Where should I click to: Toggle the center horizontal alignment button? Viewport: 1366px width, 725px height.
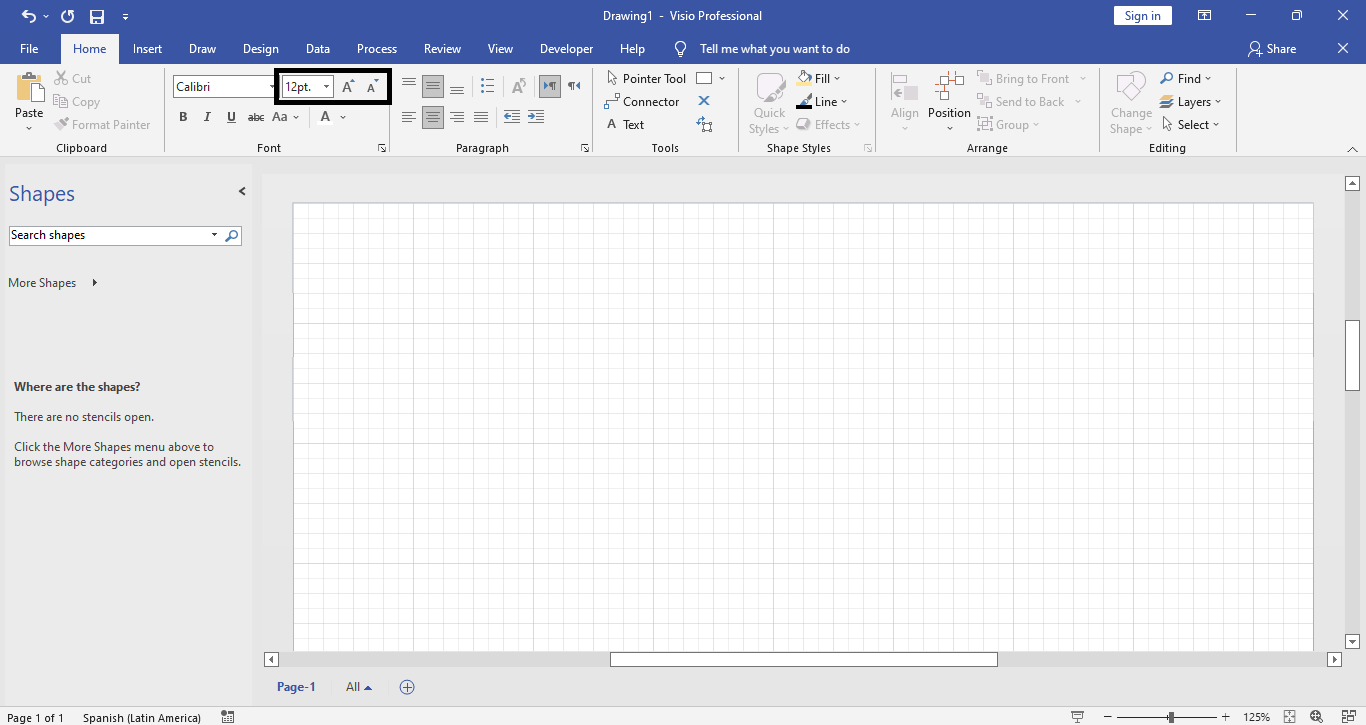click(433, 118)
